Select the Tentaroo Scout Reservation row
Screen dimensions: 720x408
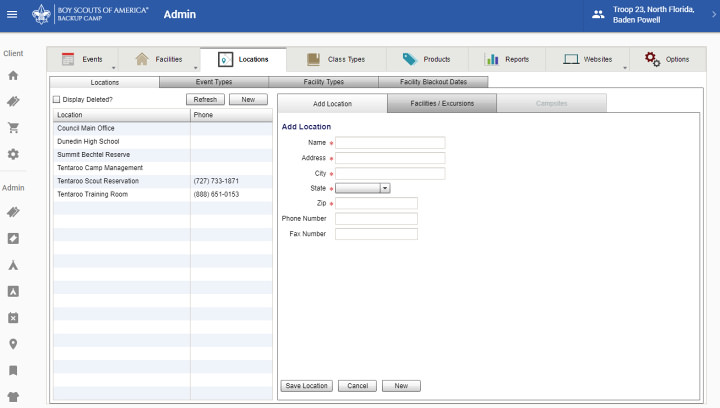(163, 181)
